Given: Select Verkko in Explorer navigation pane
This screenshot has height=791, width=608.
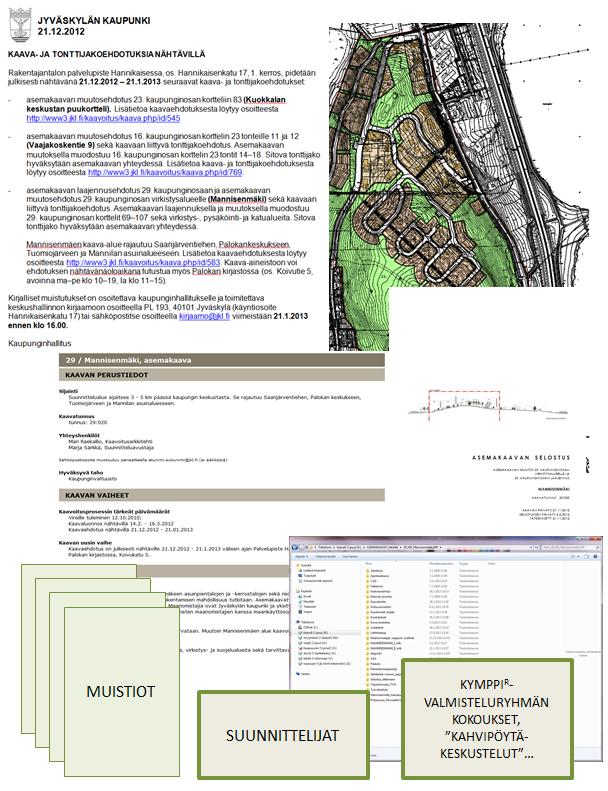Looking at the screenshot, I should click(x=305, y=673).
